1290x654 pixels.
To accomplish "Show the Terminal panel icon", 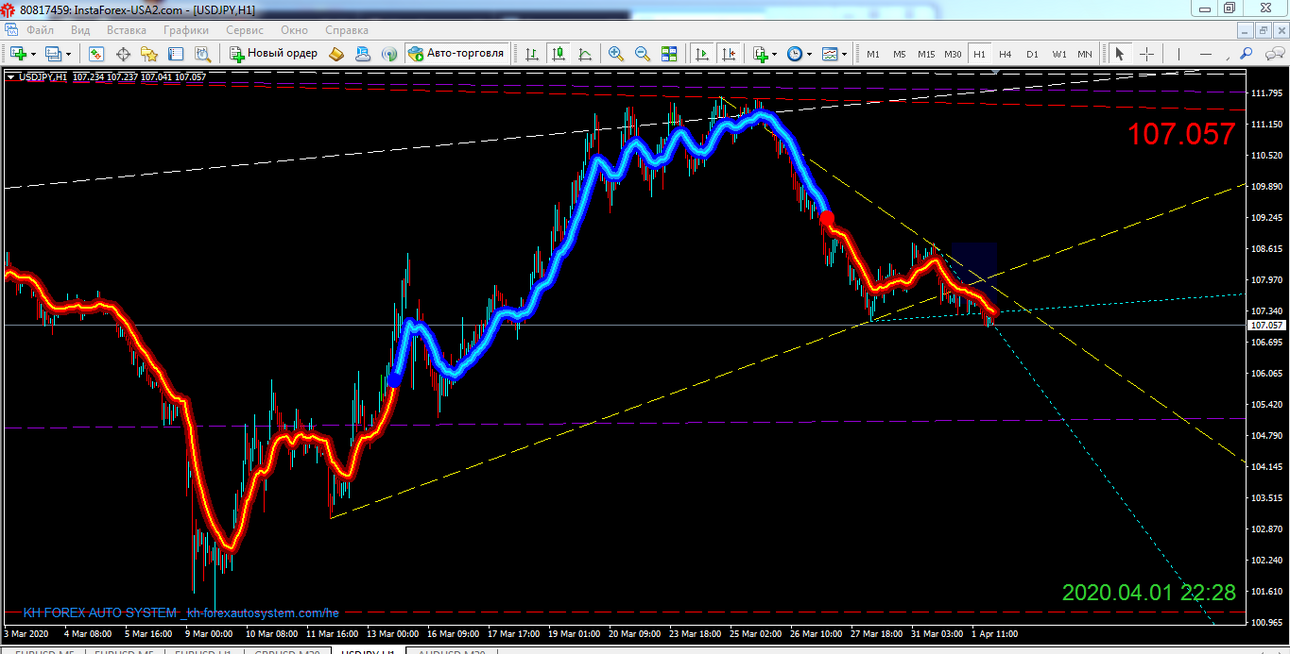I will pos(175,53).
